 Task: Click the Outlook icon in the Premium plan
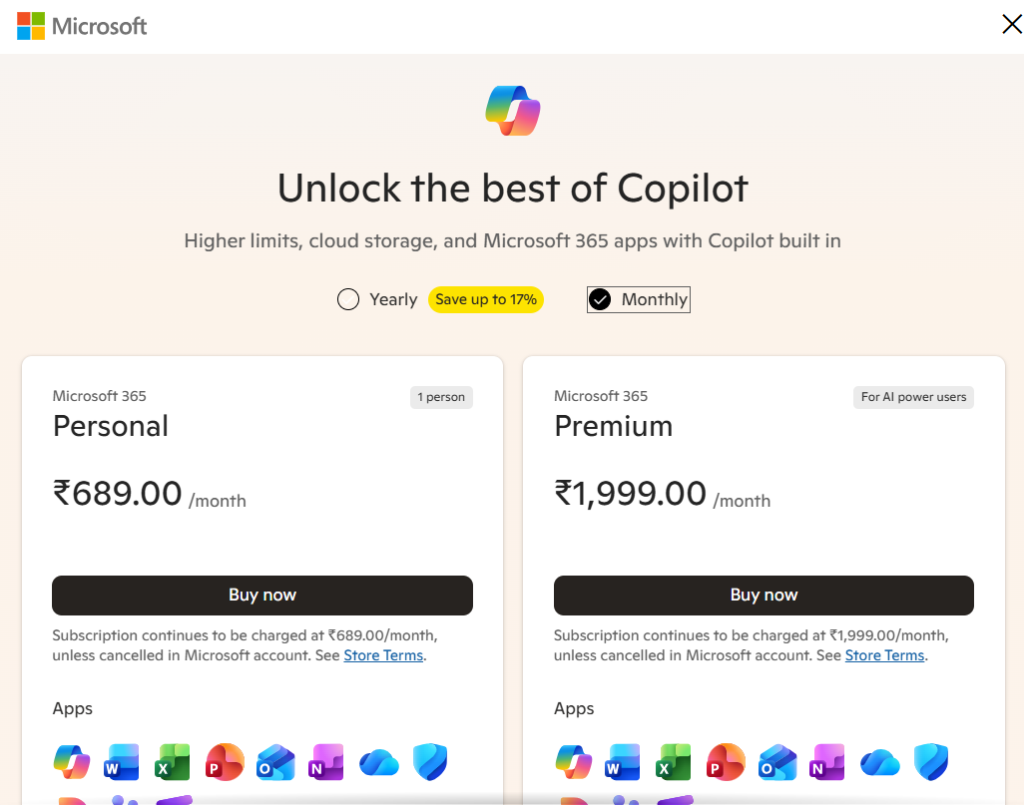[777, 762]
